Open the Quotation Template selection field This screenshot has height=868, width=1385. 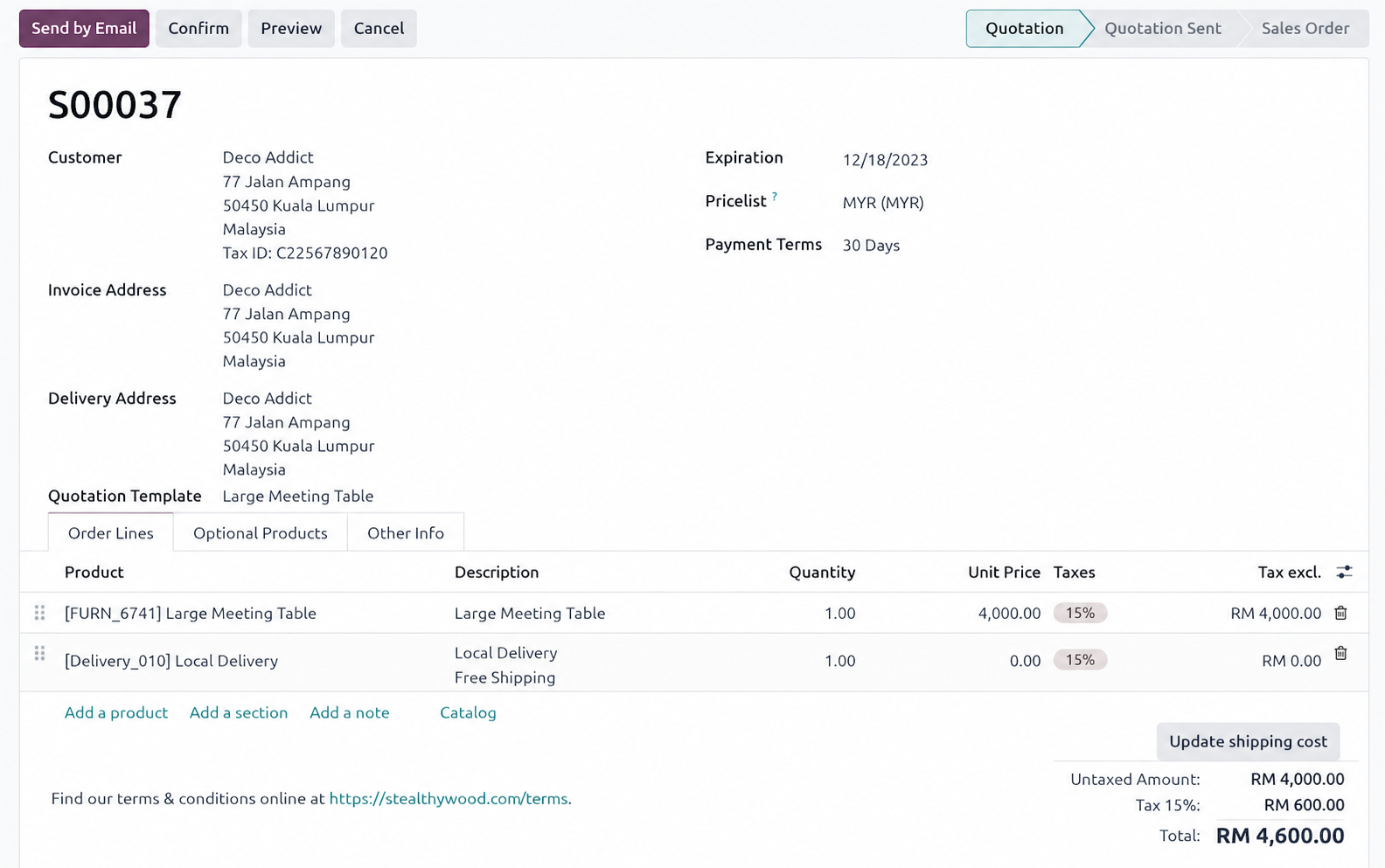pyautogui.click(x=298, y=496)
